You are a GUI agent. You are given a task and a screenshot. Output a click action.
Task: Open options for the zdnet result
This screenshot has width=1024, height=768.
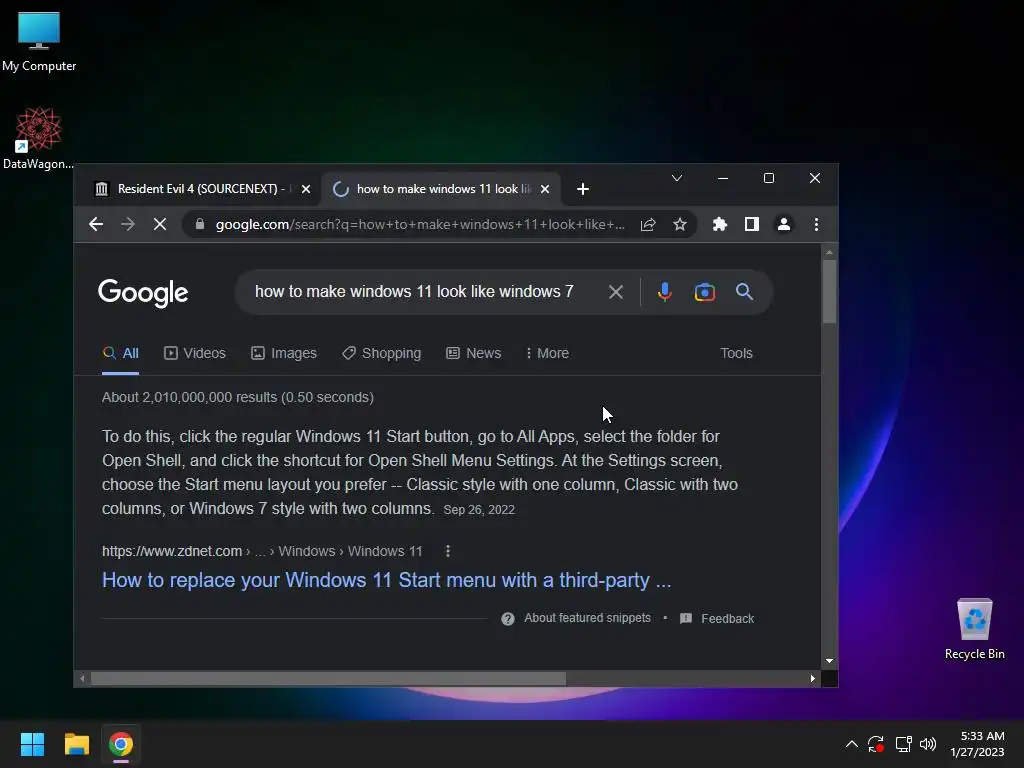(x=447, y=551)
